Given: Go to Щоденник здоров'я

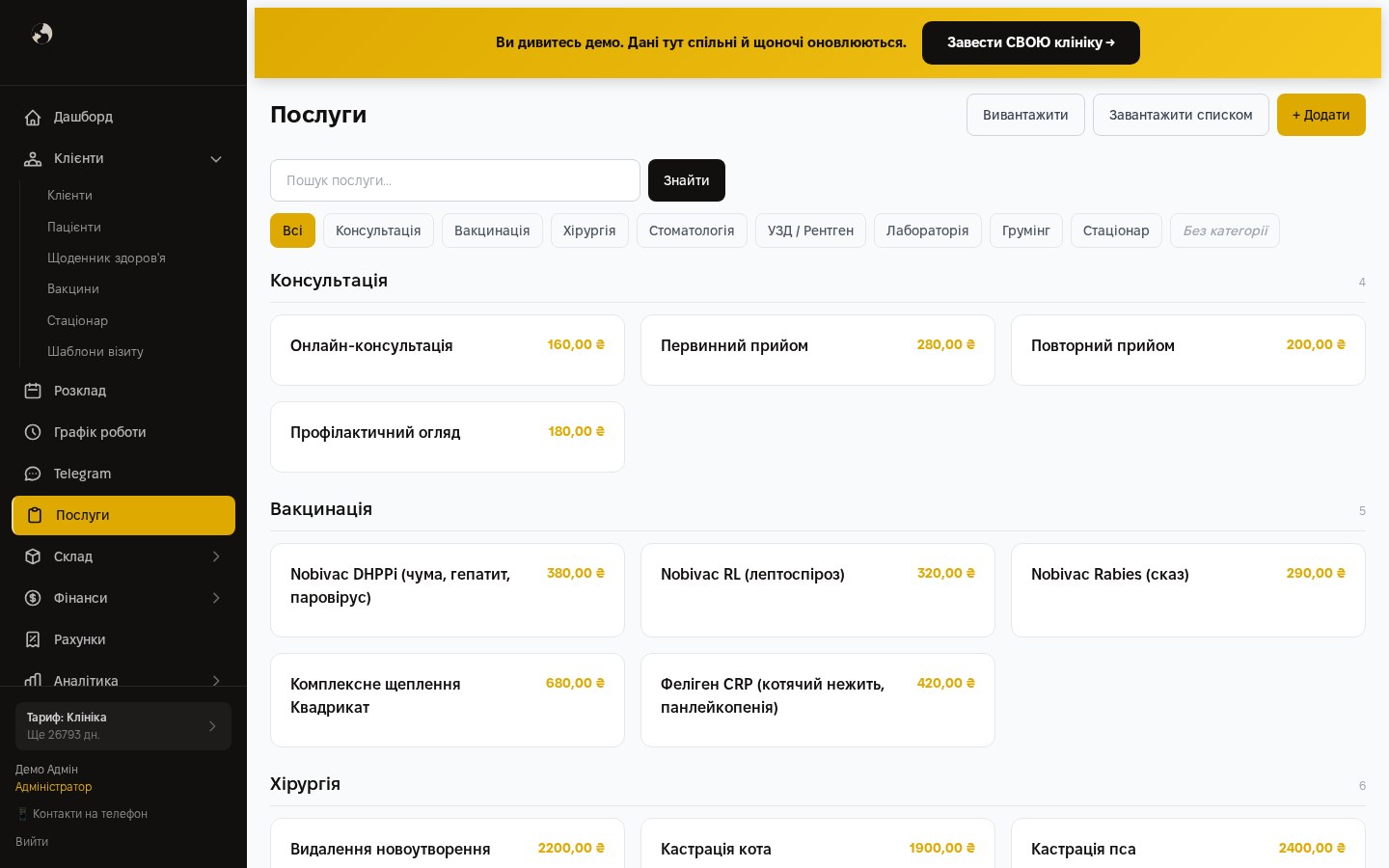Looking at the screenshot, I should pos(106,258).
